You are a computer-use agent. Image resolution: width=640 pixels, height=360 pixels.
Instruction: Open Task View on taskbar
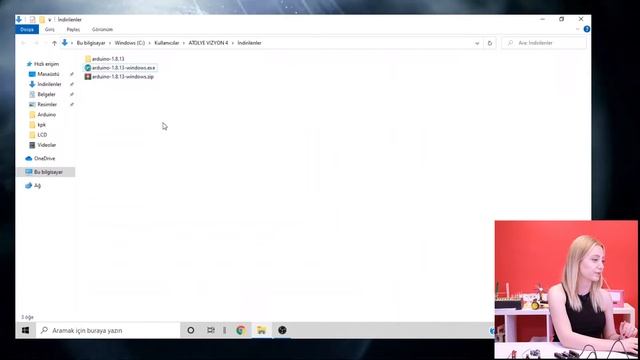coord(211,330)
